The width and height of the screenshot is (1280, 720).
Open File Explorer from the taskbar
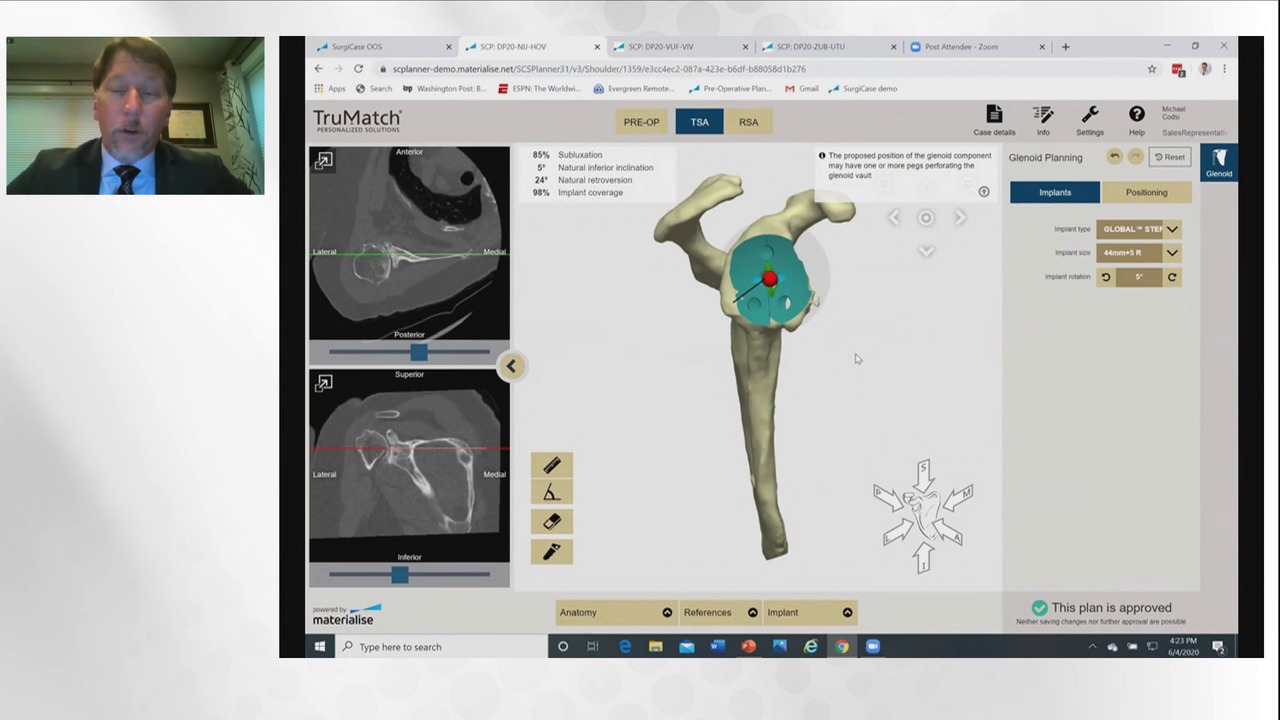(655, 647)
